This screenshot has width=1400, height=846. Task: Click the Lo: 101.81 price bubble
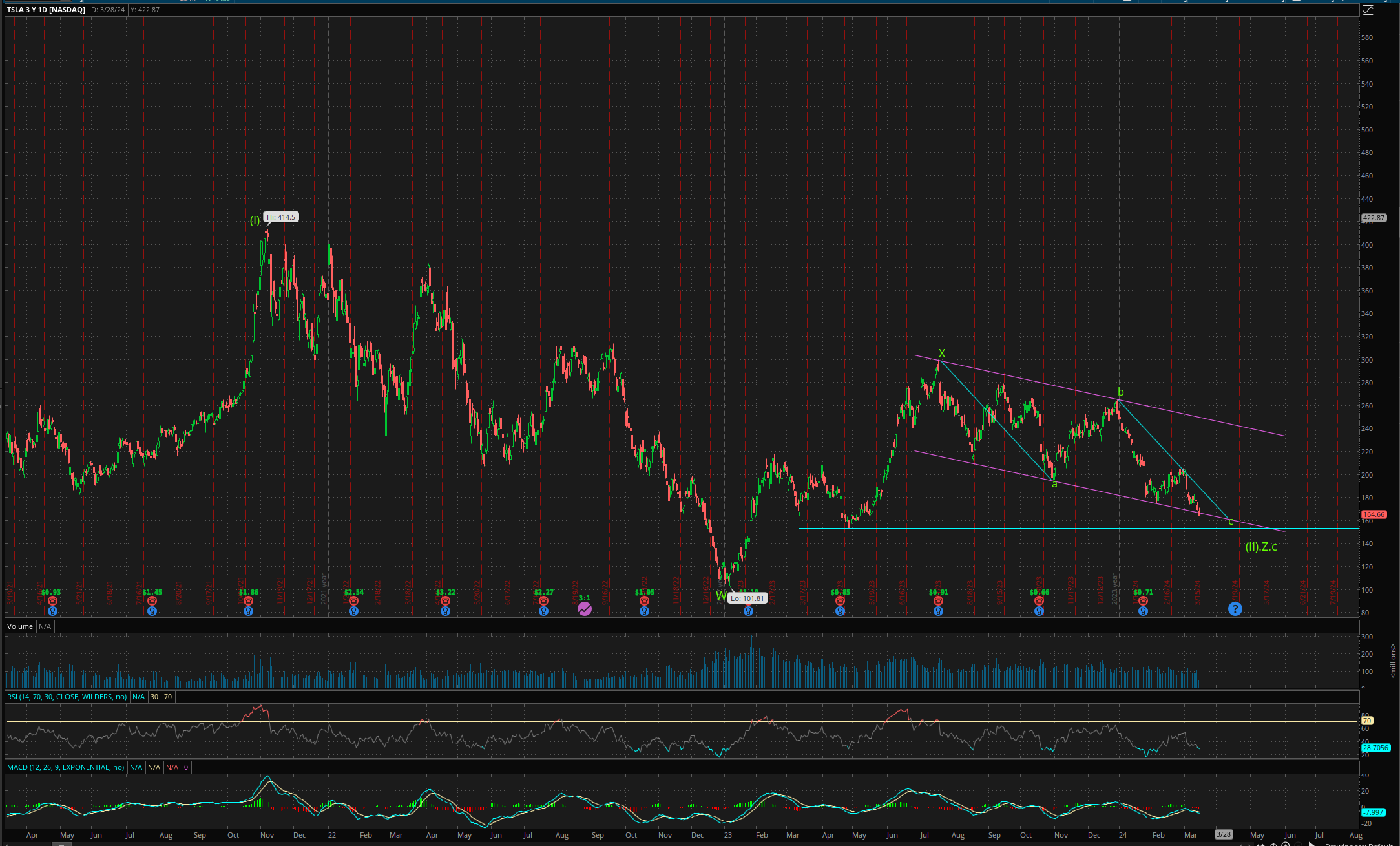[x=747, y=598]
